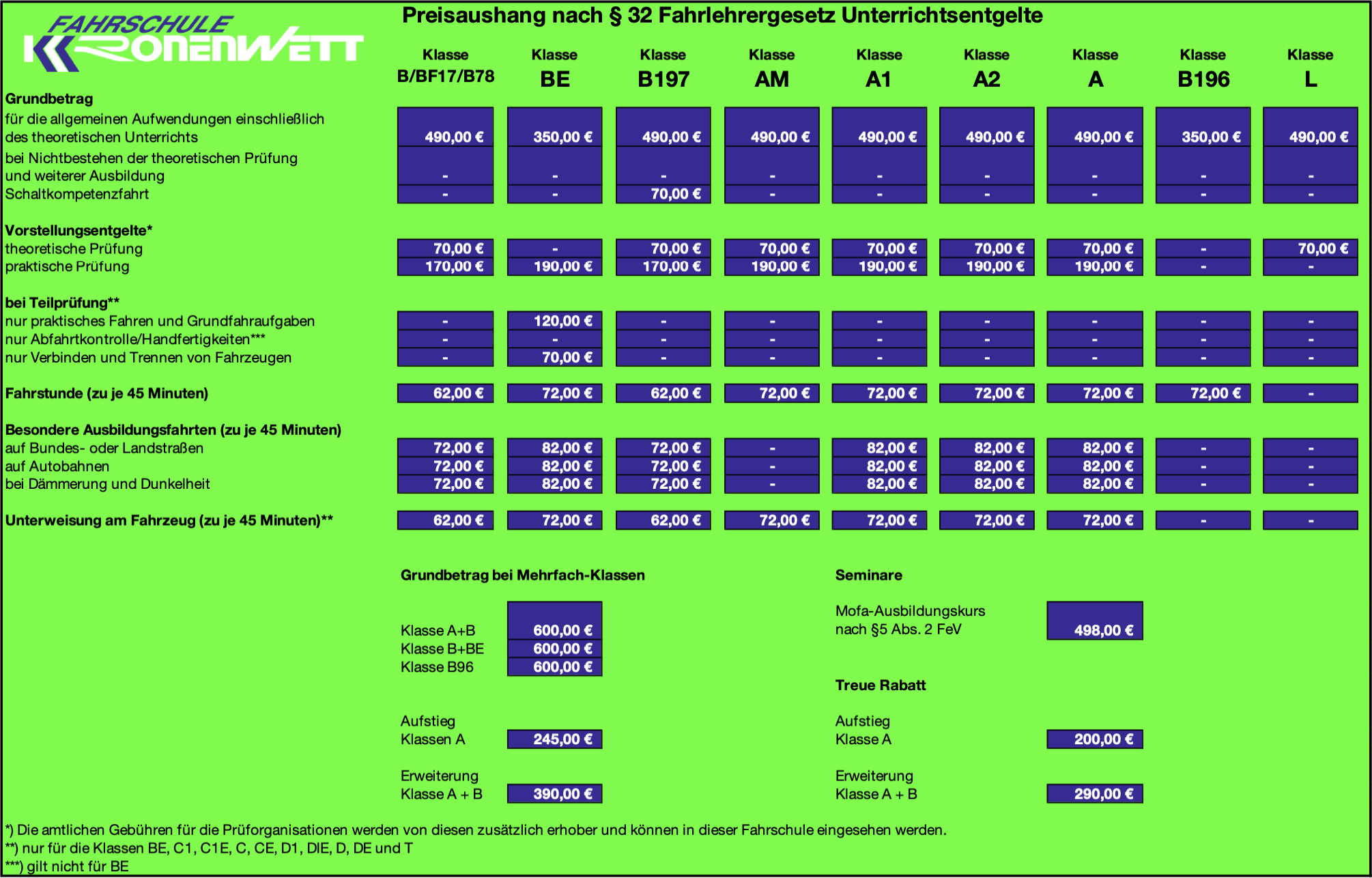The image size is (1372, 878).
Task: Click the Seminare section heading
Action: tap(868, 576)
